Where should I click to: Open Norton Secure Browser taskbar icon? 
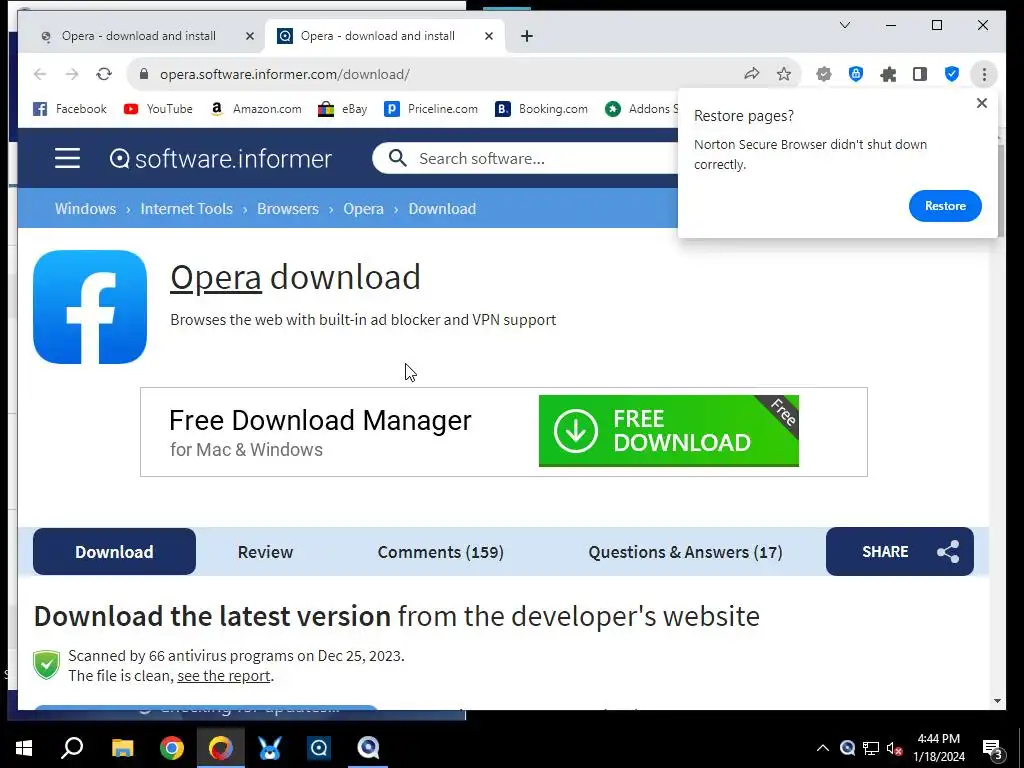[x=221, y=748]
